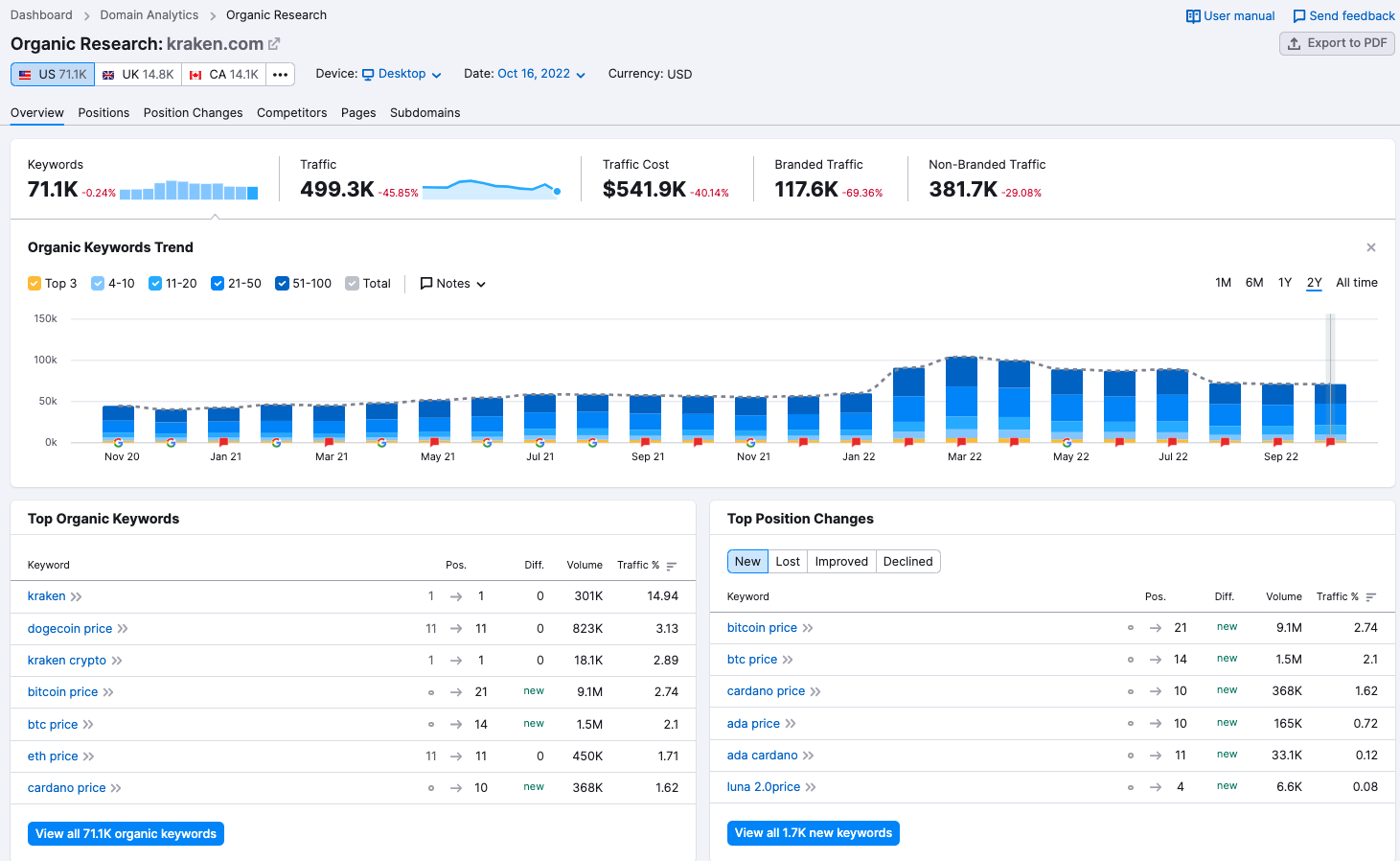Viewport: 1400px width, 861px height.
Task: Open the Date Oct 16, 2022 dropdown
Action: coord(541,74)
